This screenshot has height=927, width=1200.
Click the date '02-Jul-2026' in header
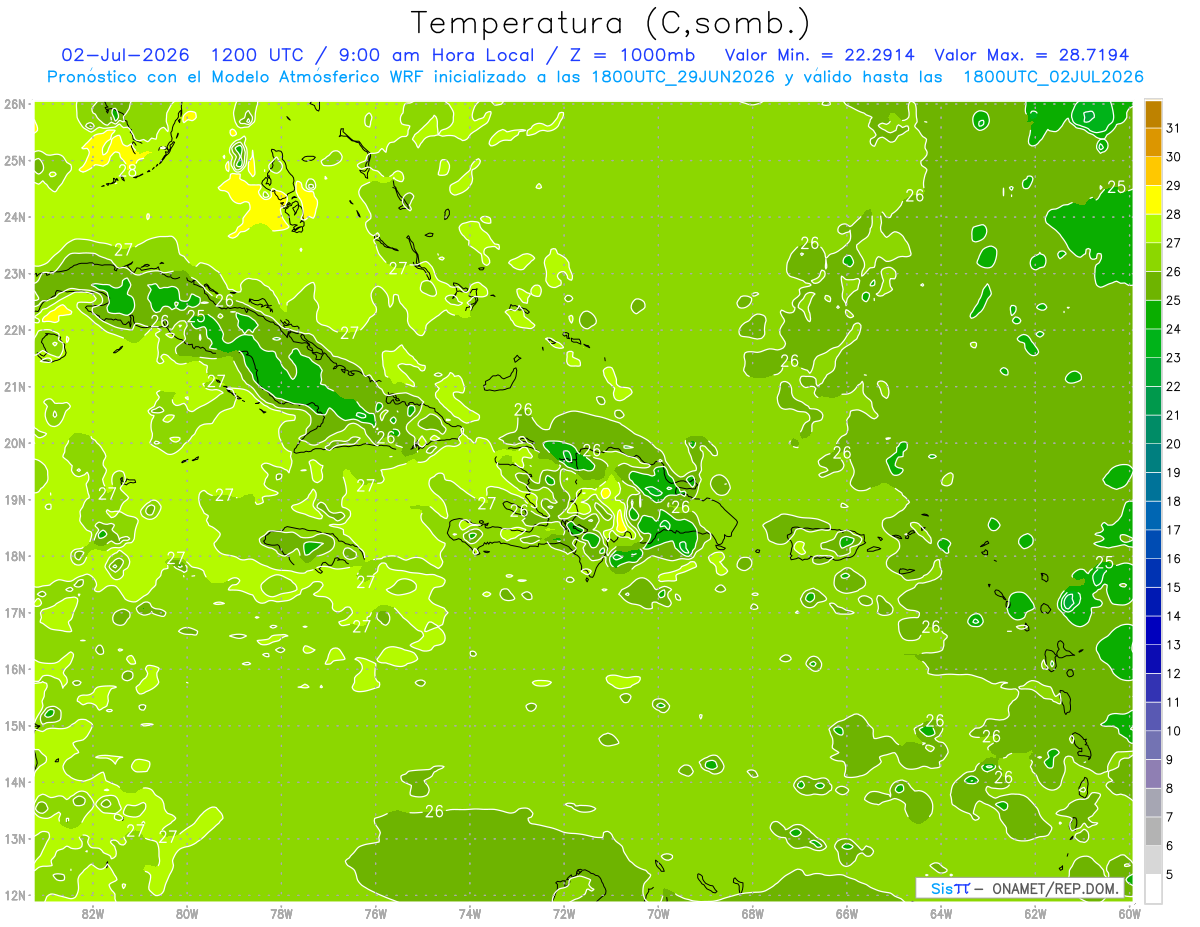click(x=125, y=55)
